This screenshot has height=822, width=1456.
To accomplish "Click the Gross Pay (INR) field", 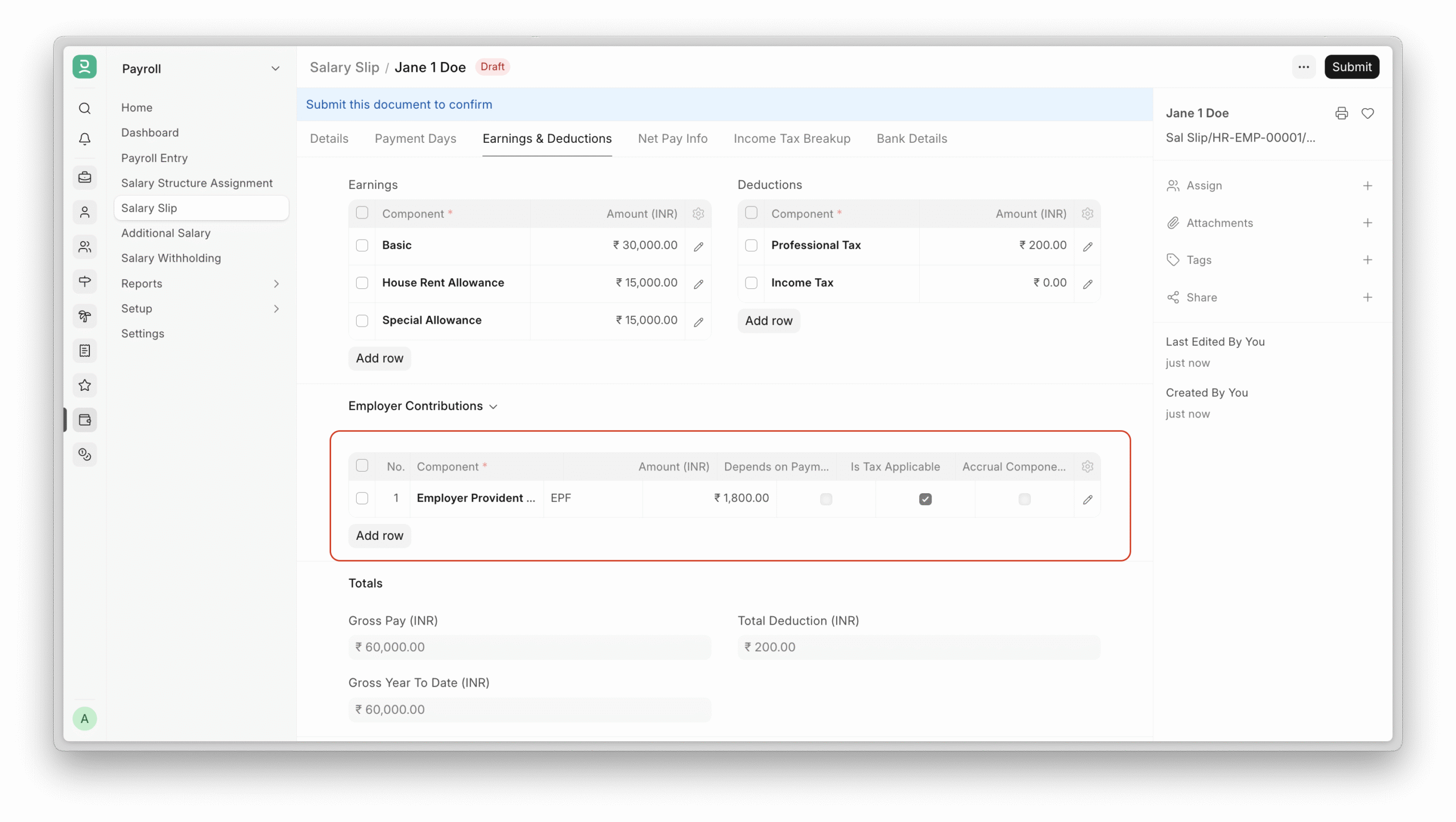I will click(x=530, y=647).
